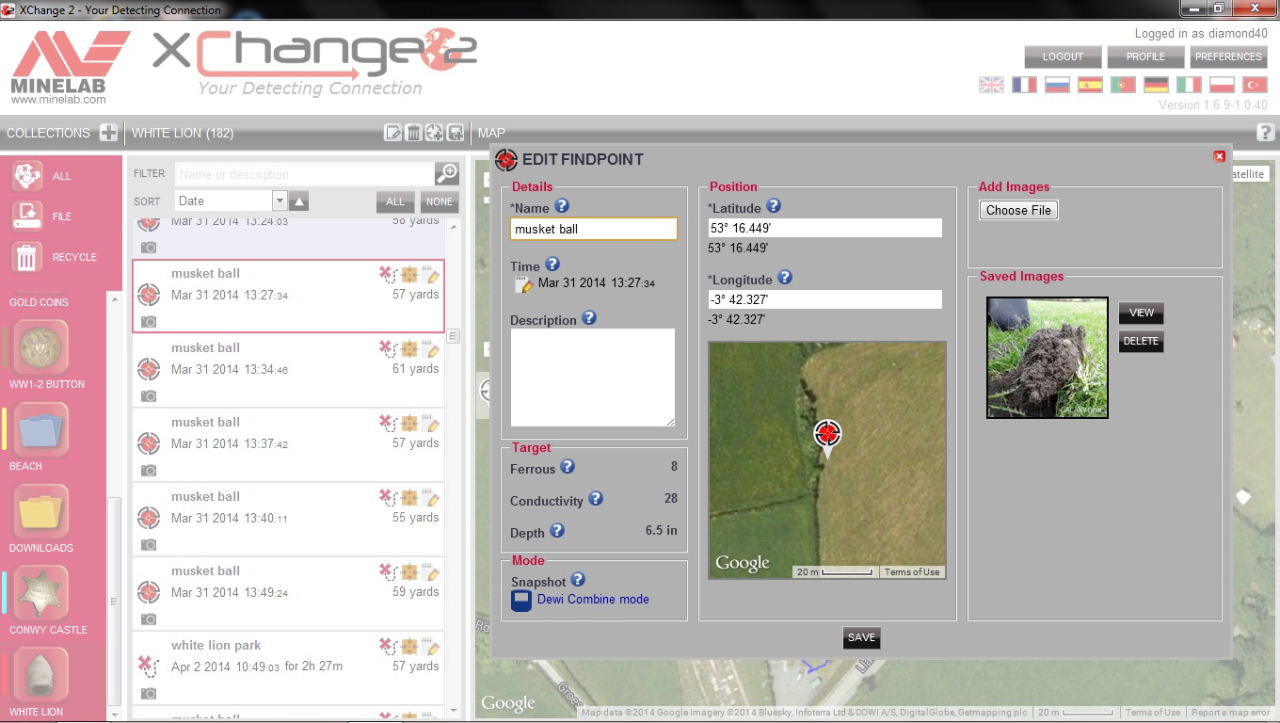This screenshot has width=1280, height=723.
Task: Click the help icon beside Description
Action: 589,318
